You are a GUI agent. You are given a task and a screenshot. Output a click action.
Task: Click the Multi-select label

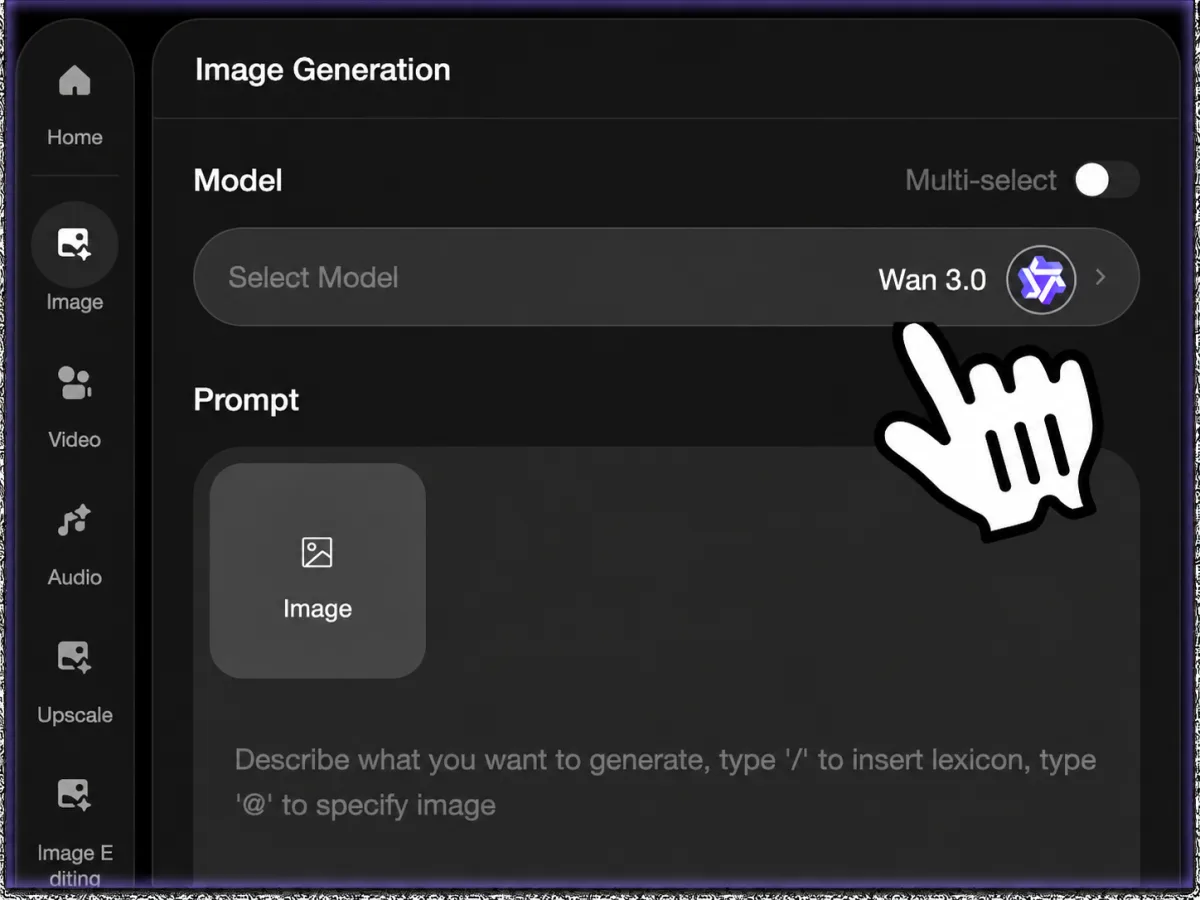981,180
